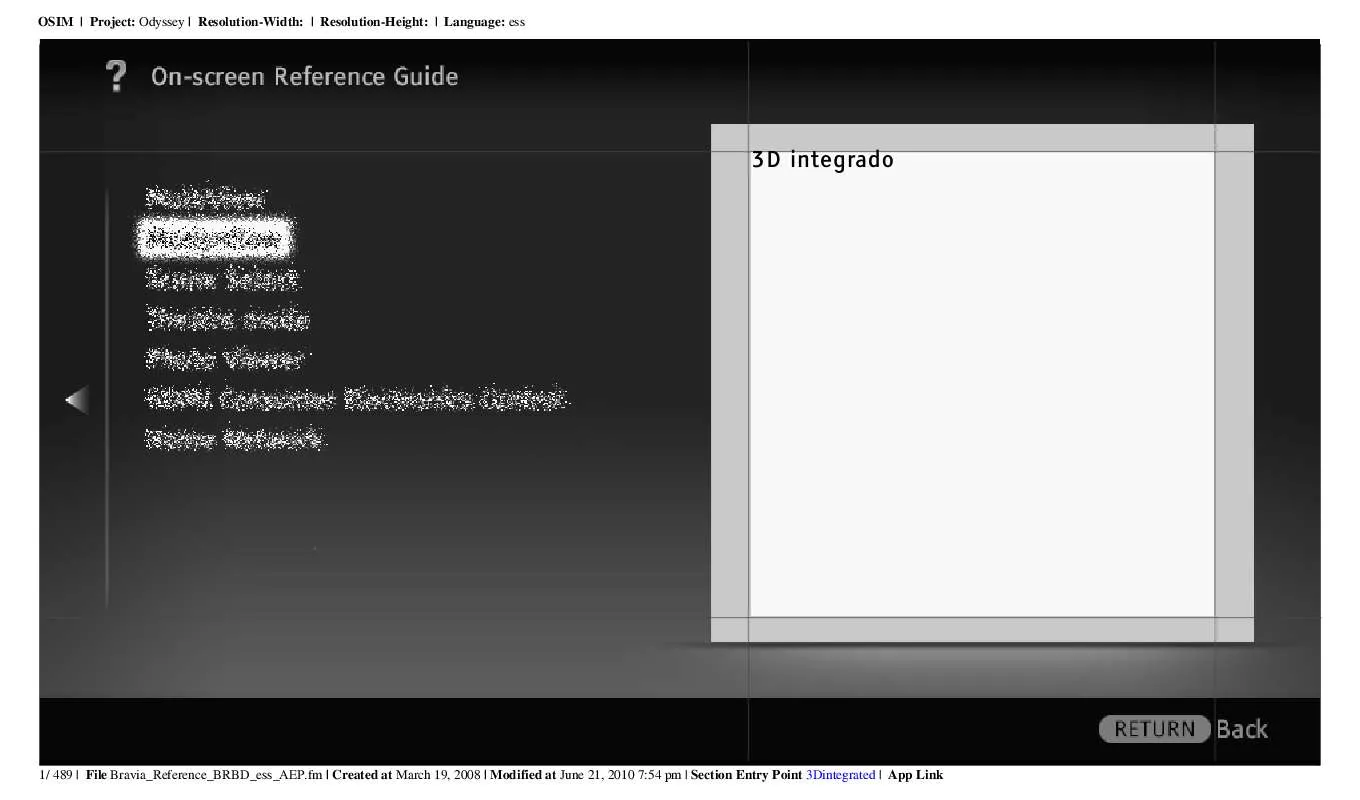Click the 'App Link' footer label
The width and height of the screenshot is (1360, 800).
pyautogui.click(x=915, y=775)
